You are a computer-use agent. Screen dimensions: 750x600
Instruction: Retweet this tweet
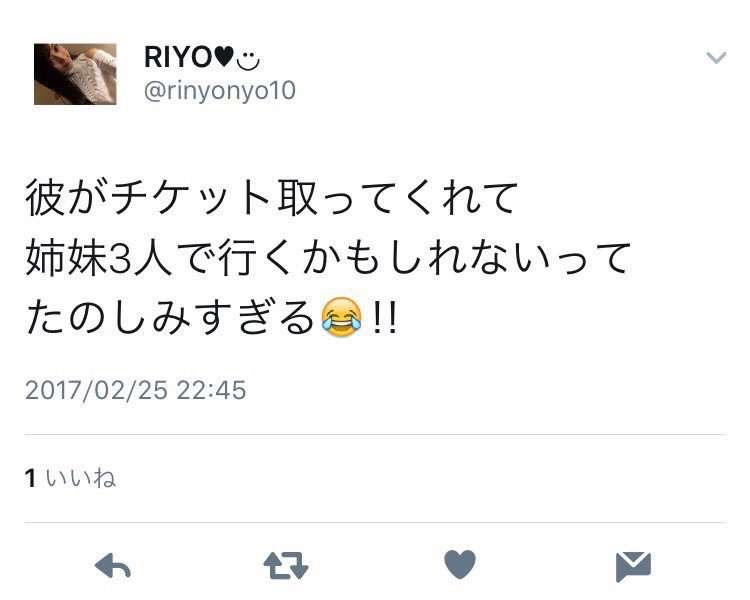(286, 566)
